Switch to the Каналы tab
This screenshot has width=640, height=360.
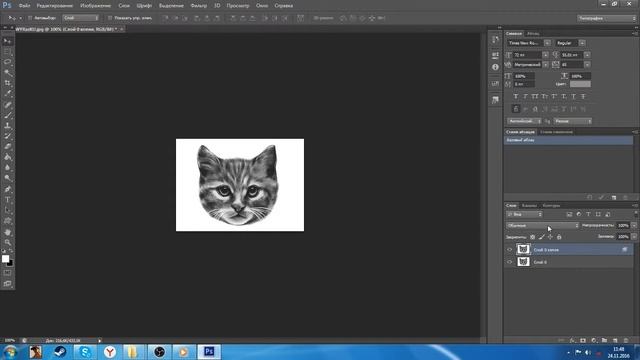pyautogui.click(x=529, y=206)
